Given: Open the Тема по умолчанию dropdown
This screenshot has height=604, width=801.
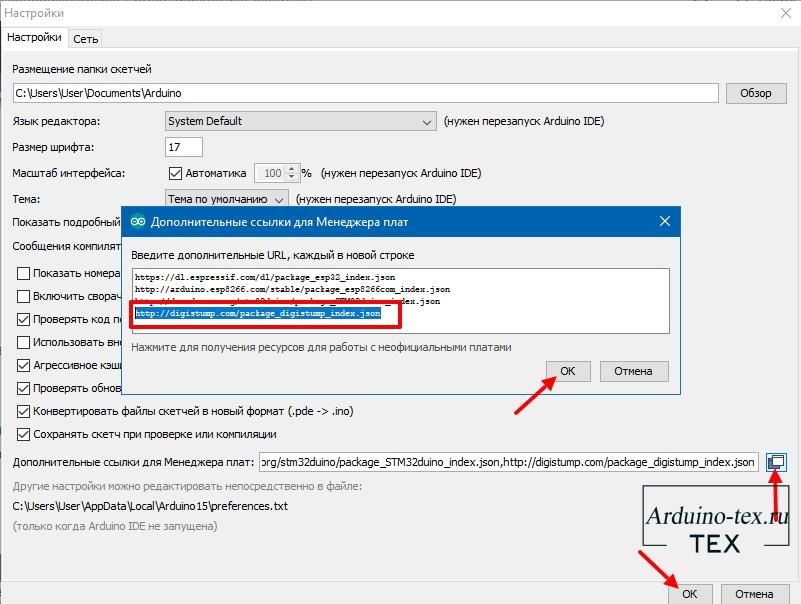Looking at the screenshot, I should click(227, 199).
